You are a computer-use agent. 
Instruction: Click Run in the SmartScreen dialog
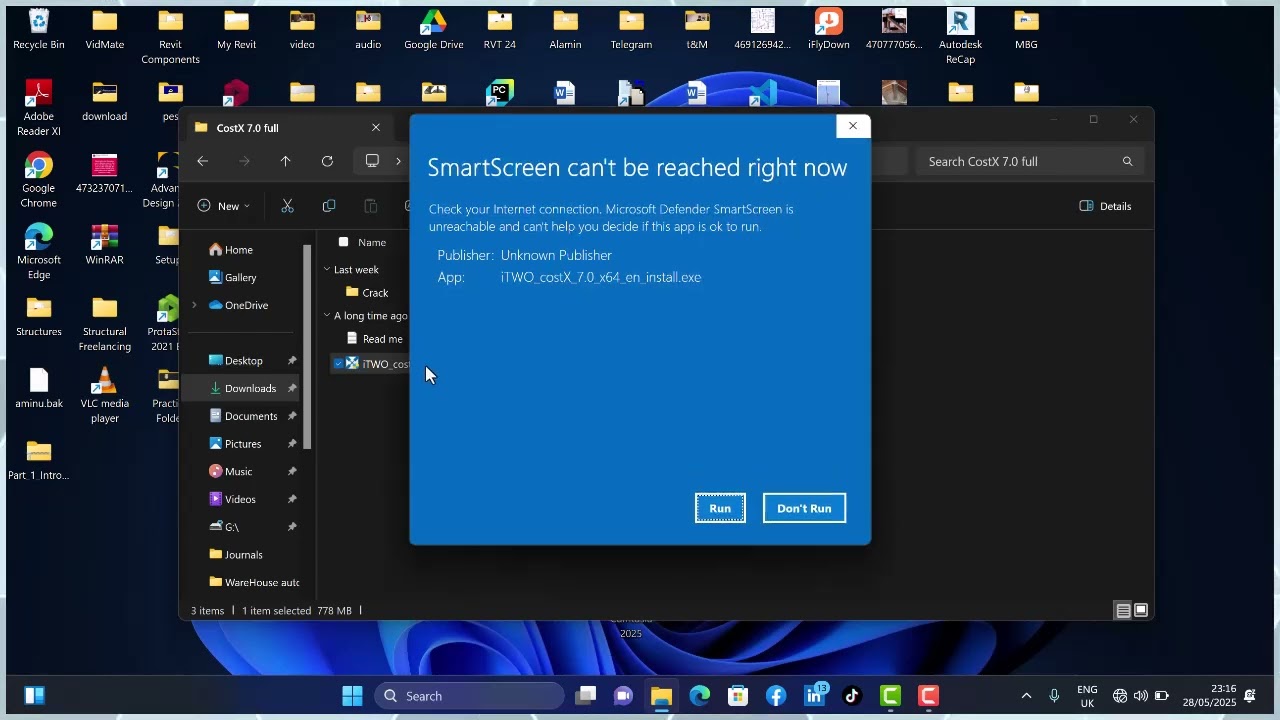point(720,508)
